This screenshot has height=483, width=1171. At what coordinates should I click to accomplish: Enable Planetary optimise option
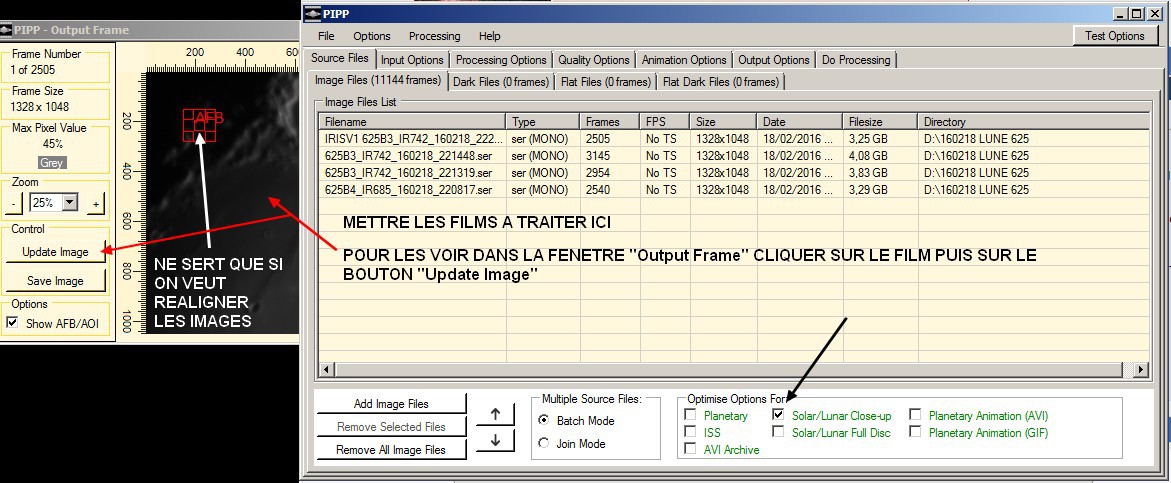[x=690, y=414]
